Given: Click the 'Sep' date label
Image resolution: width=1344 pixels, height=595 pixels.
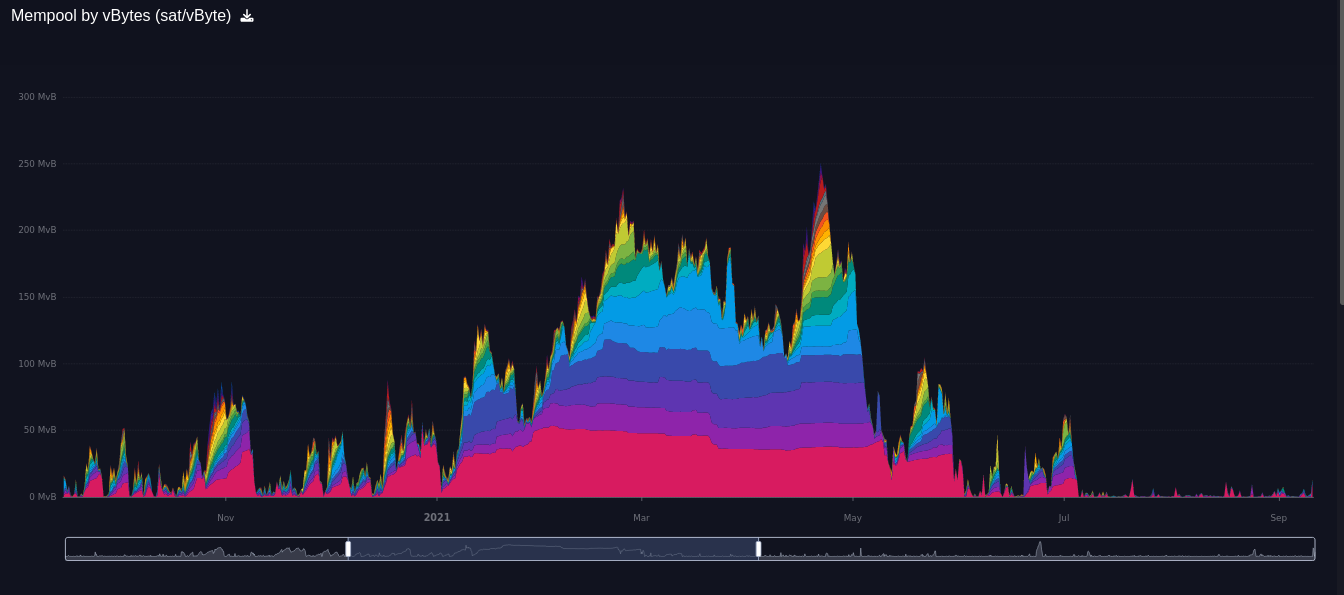Looking at the screenshot, I should click(x=1279, y=518).
